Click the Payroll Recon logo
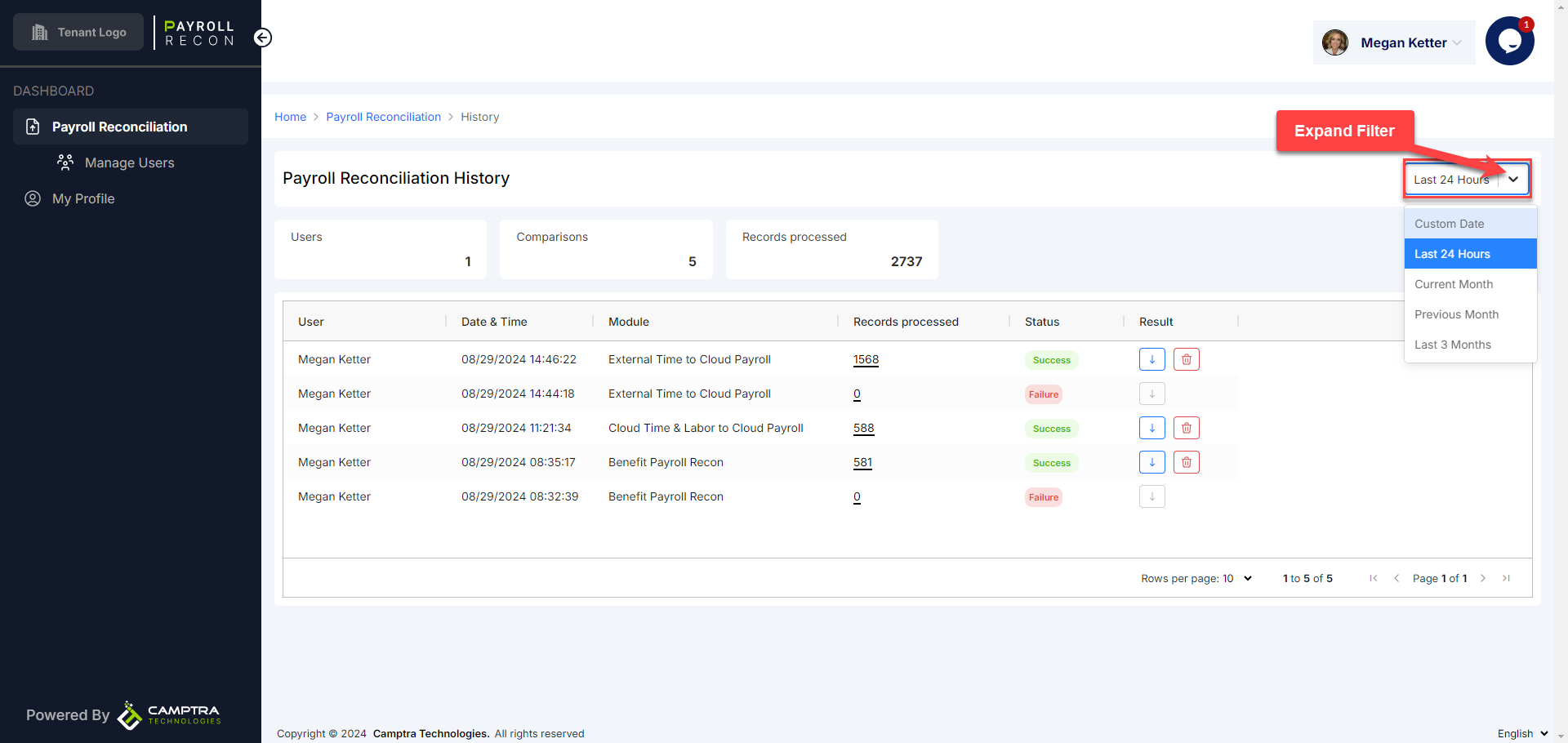This screenshot has height=743, width=1568. tap(199, 33)
